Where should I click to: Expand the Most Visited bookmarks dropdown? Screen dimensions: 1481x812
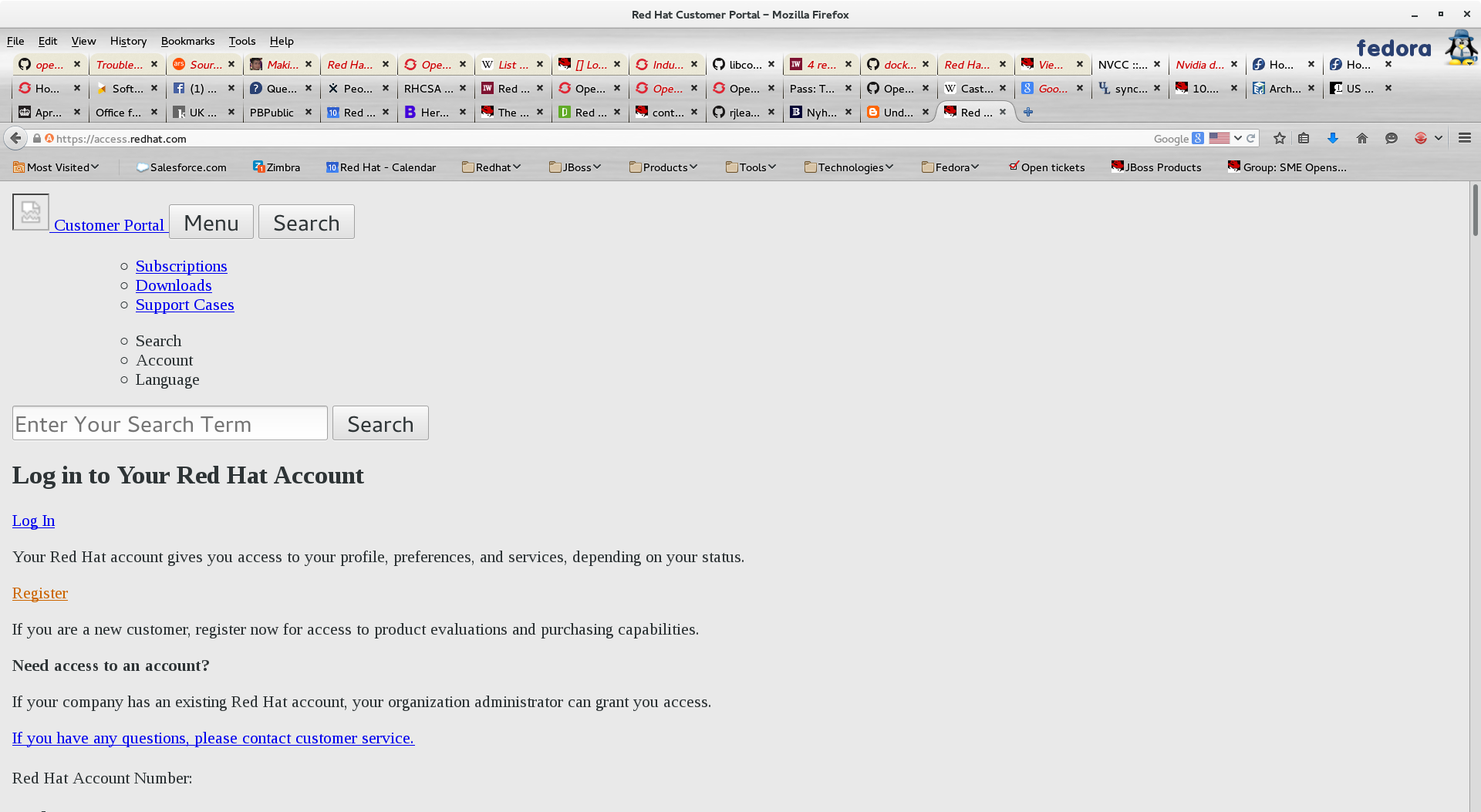click(56, 167)
